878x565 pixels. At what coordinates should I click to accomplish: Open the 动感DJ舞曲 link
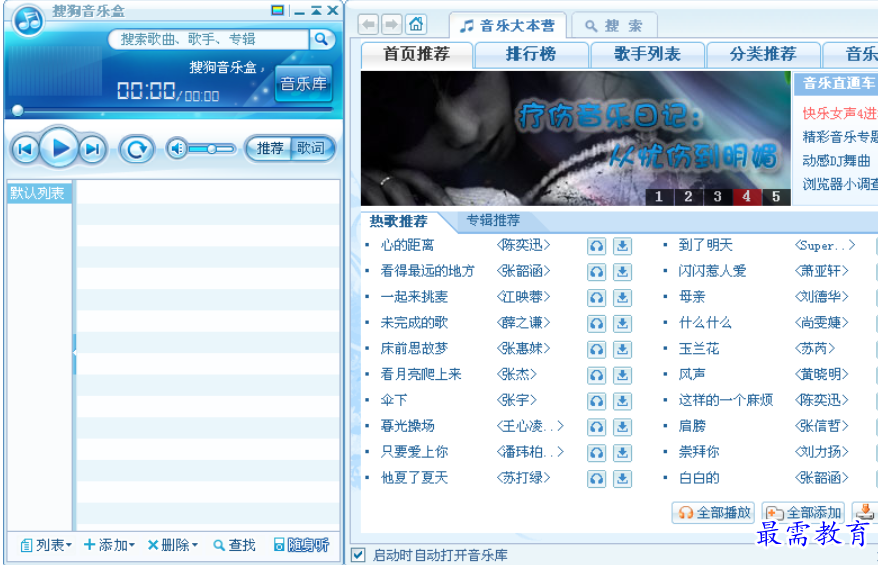[837, 161]
